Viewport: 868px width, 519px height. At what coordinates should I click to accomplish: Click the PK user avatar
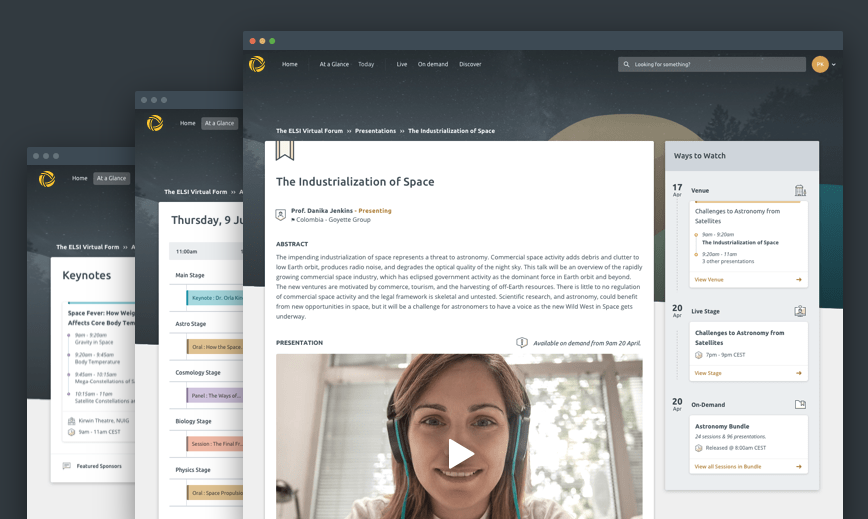pos(820,64)
